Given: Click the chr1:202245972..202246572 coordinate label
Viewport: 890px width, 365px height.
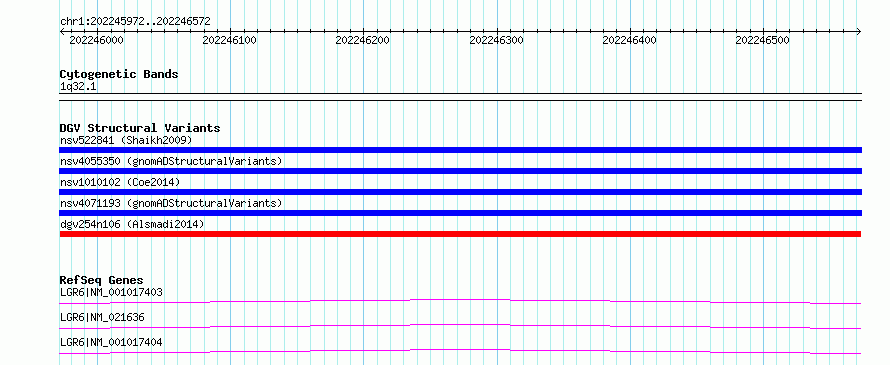Looking at the screenshot, I should click(x=135, y=22).
